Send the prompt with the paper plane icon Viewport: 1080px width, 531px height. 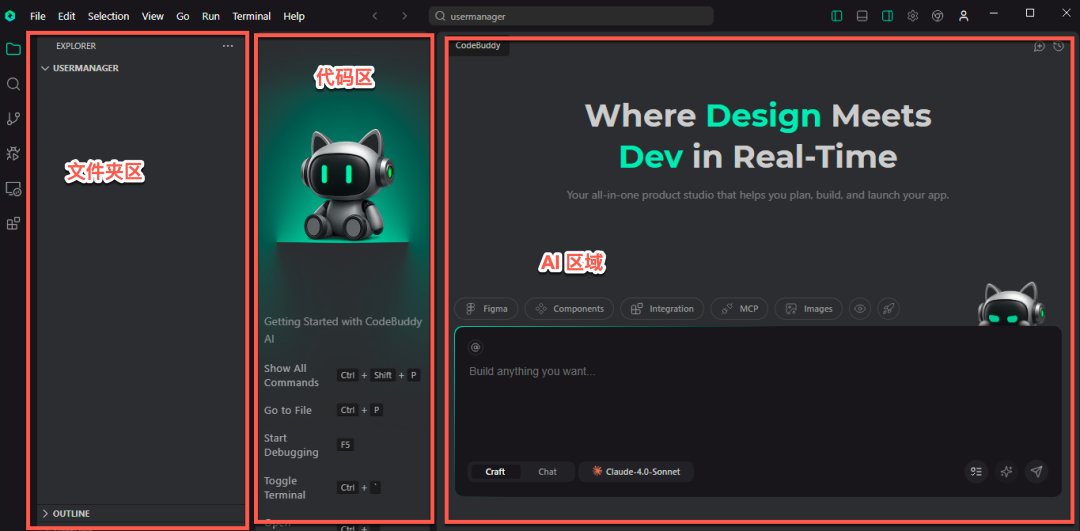[1037, 472]
